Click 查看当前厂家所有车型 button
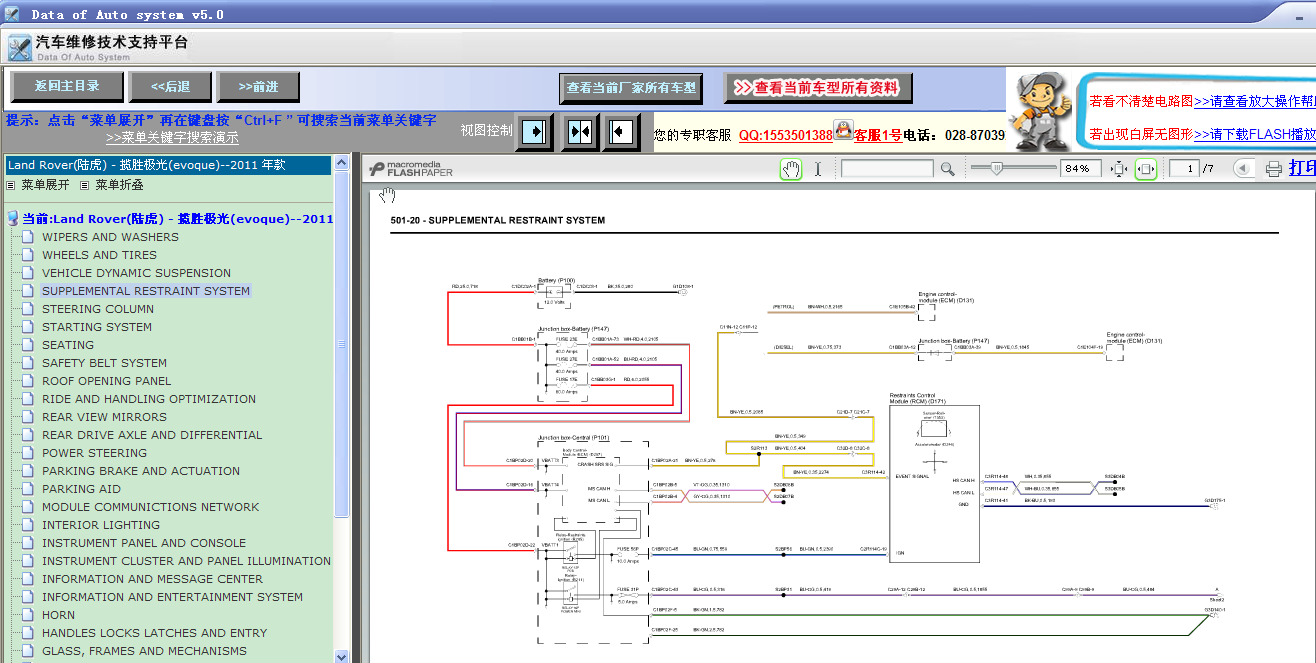 pyautogui.click(x=631, y=88)
